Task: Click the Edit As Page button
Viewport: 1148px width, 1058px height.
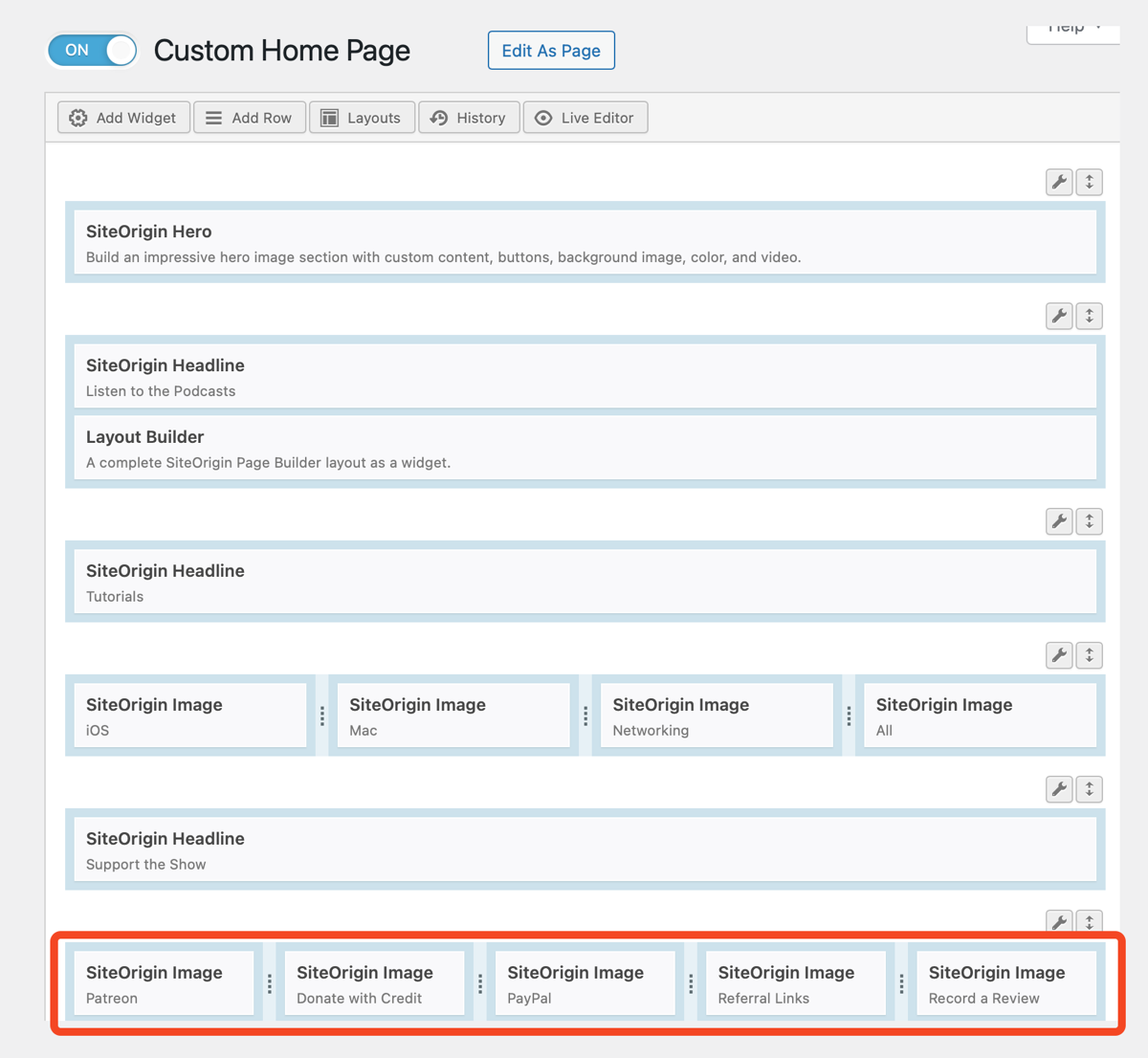Action: tap(551, 51)
